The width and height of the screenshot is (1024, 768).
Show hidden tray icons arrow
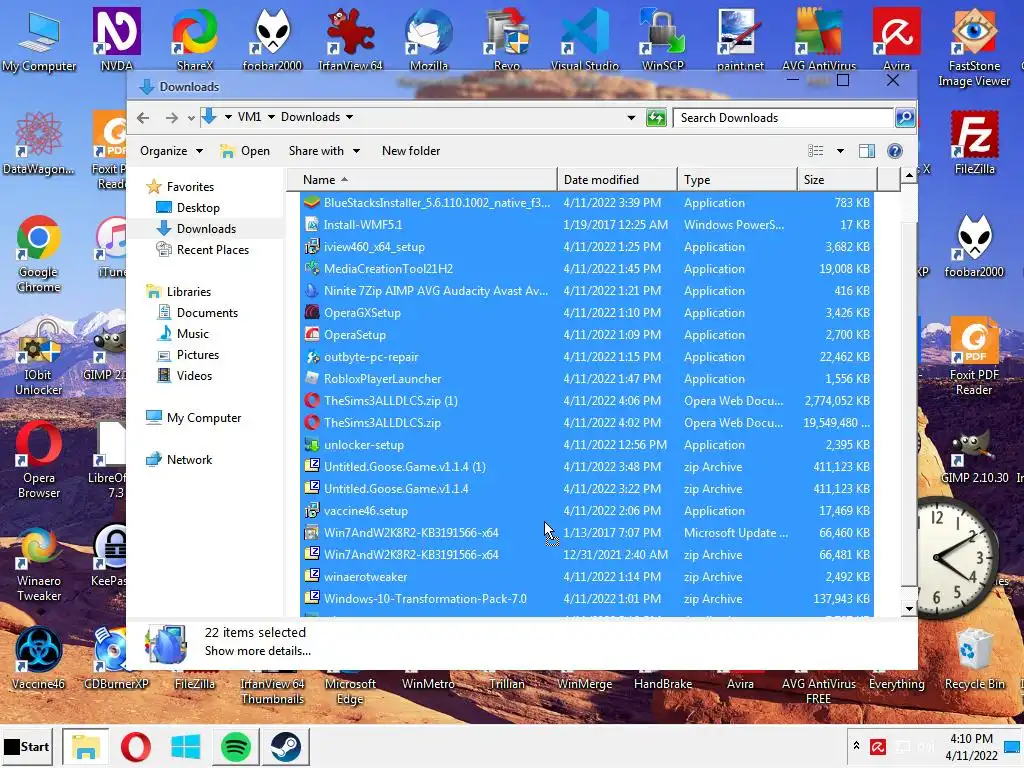[856, 746]
